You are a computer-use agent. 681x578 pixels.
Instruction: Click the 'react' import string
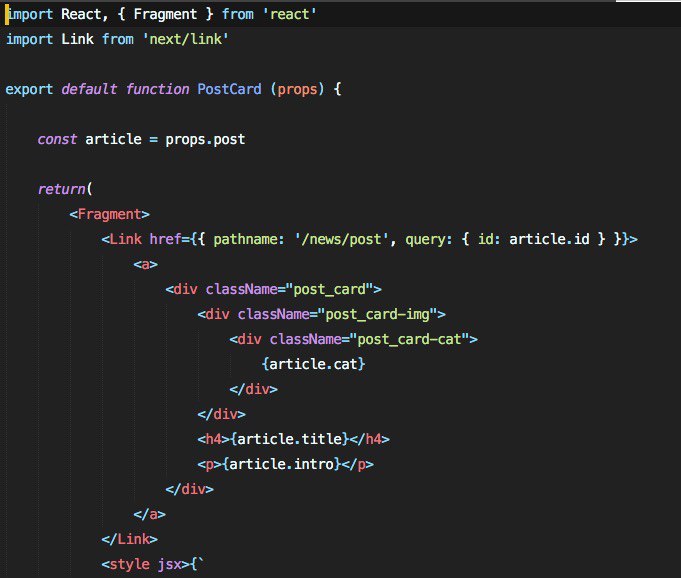[289, 14]
